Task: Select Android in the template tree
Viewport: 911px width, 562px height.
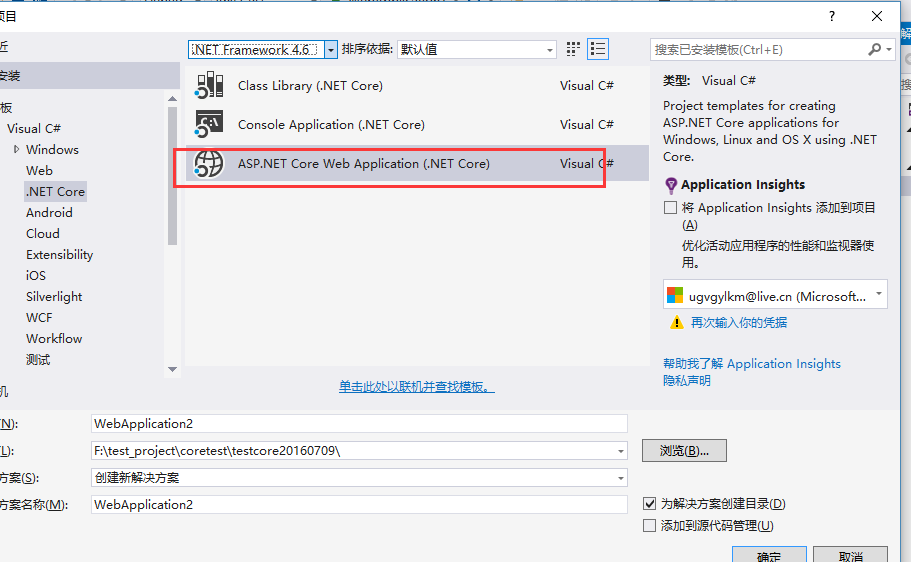Action: pyautogui.click(x=49, y=212)
